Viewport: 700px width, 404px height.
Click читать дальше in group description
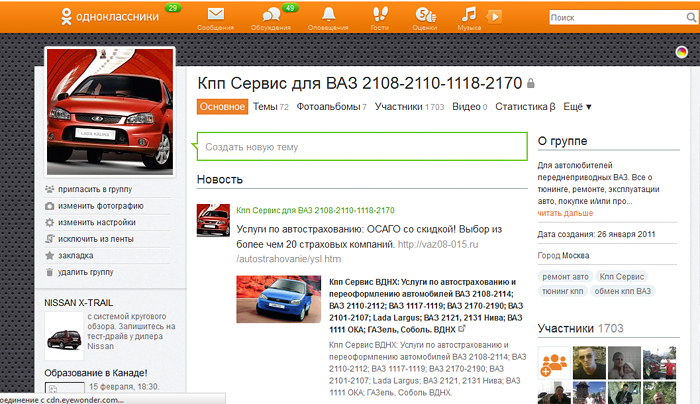(565, 213)
